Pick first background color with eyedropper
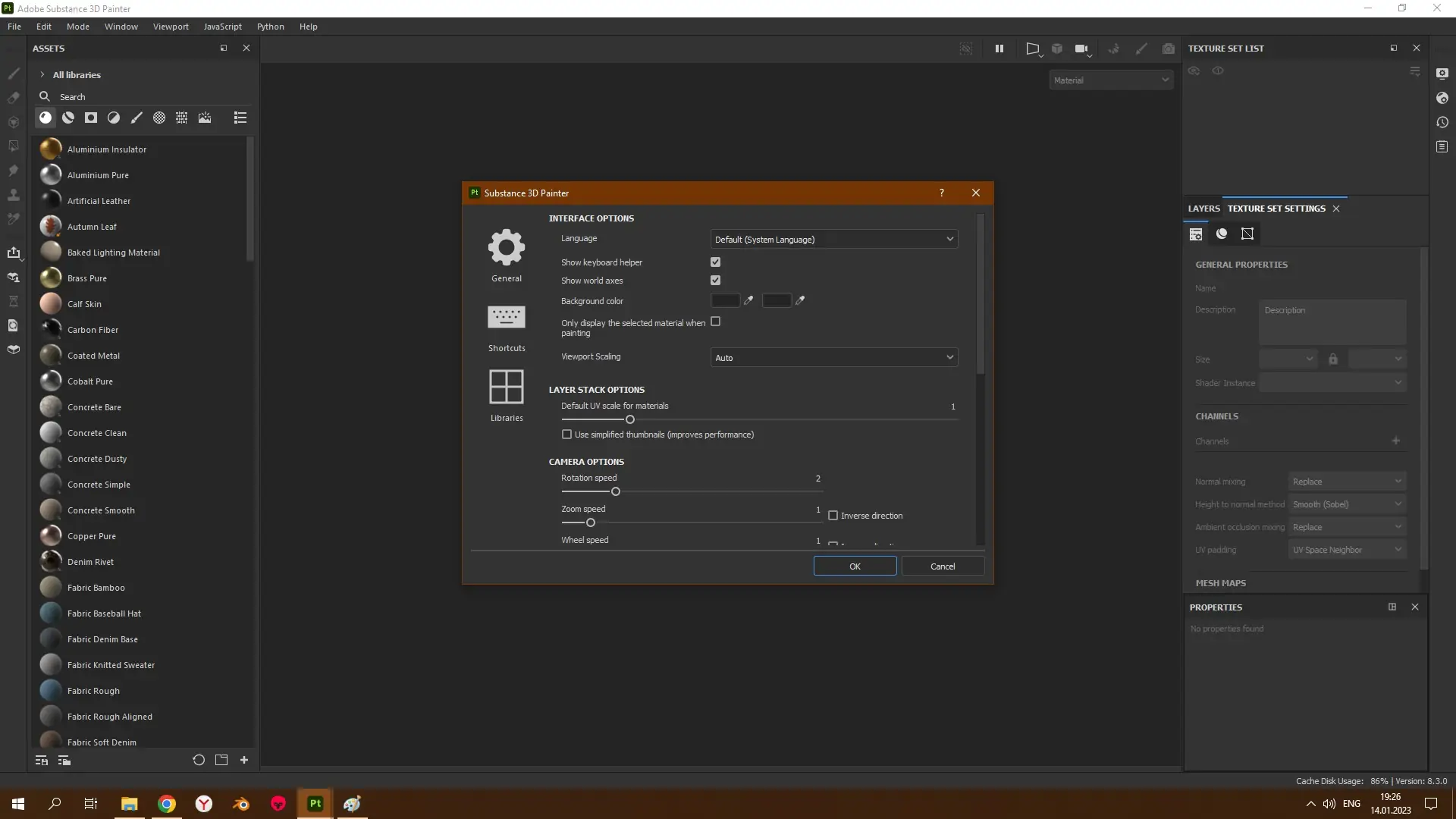The image size is (1456, 819). click(748, 300)
